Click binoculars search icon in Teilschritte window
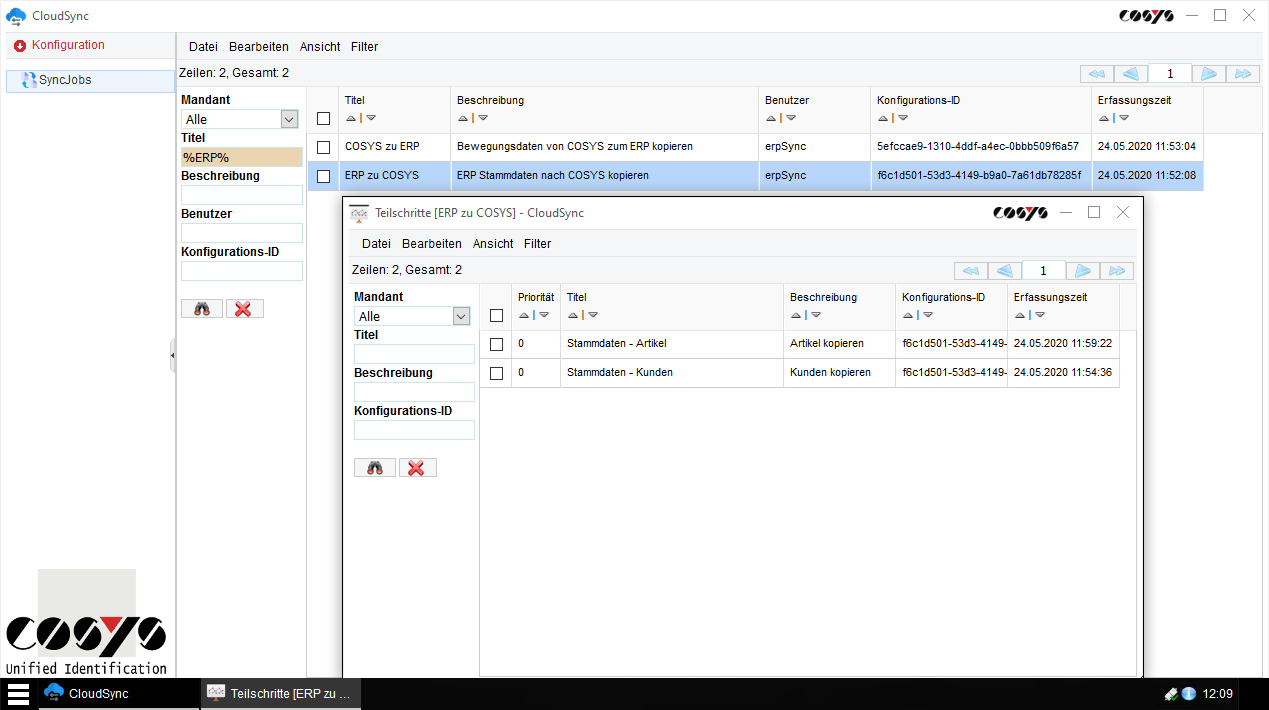 pos(374,467)
